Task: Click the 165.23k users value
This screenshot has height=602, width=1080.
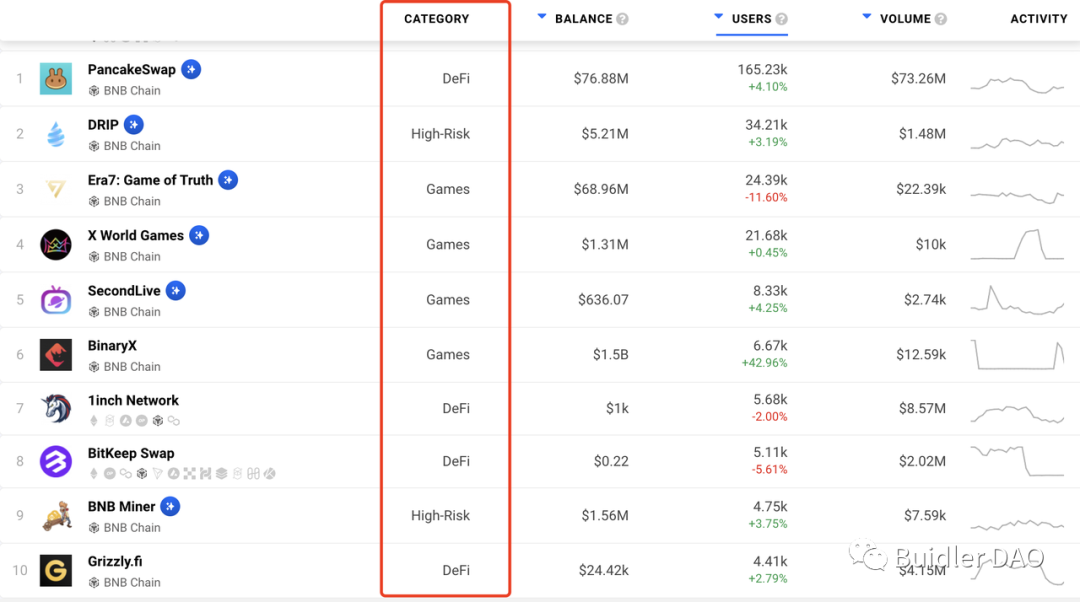Action: click(762, 70)
